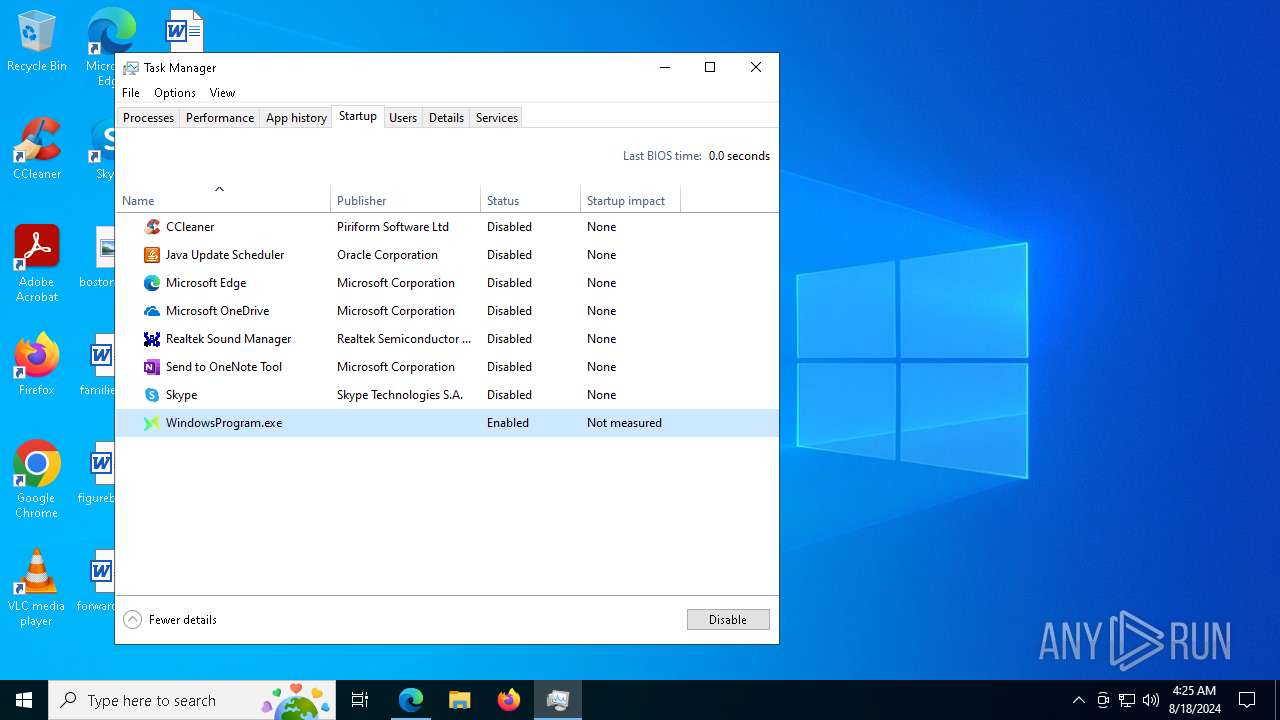
Task: Sort by the Publisher column header
Action: tap(405, 199)
